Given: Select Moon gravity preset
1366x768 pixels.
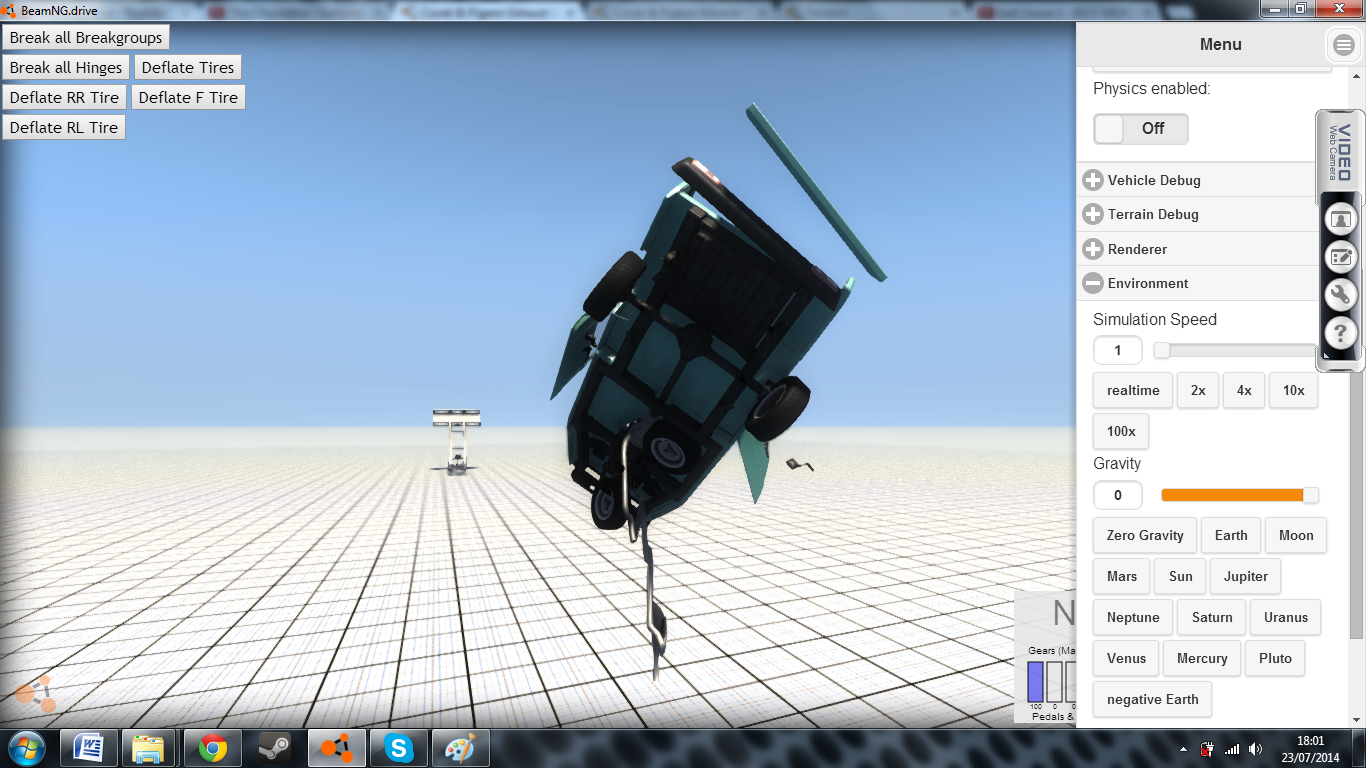Looking at the screenshot, I should [1296, 535].
